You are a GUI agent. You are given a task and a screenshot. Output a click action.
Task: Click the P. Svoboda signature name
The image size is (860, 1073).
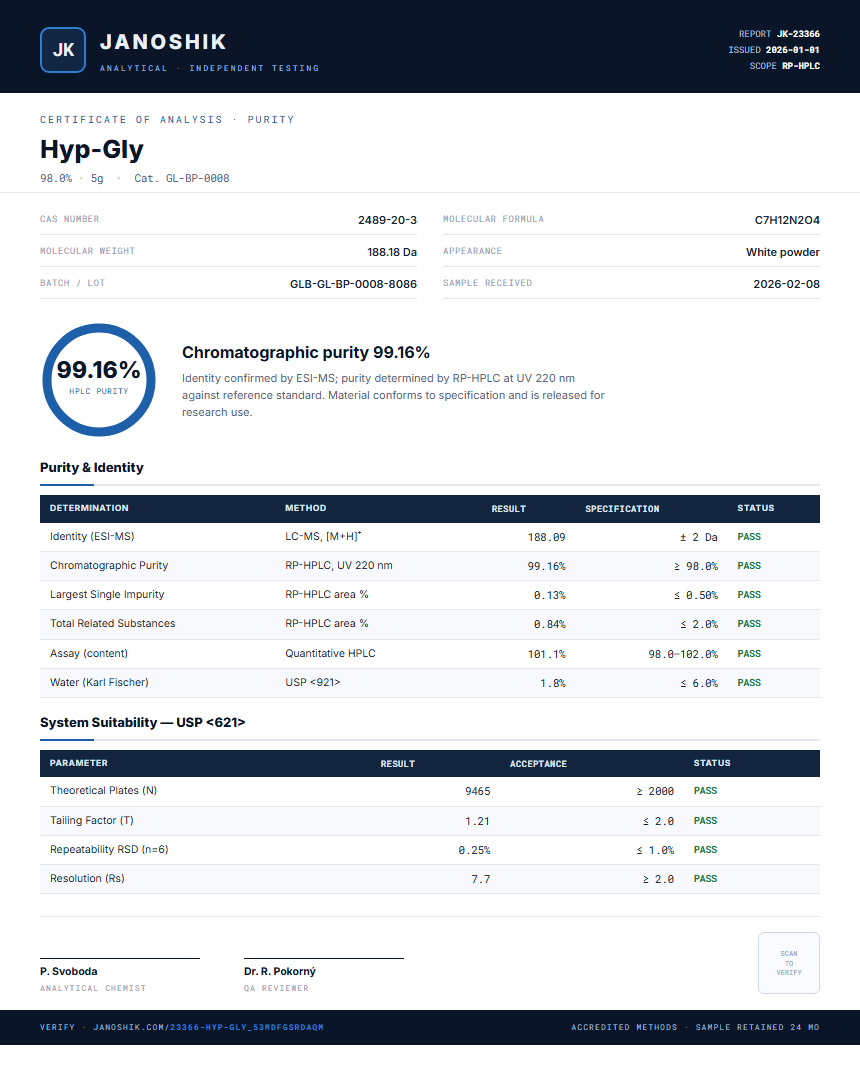pos(68,971)
